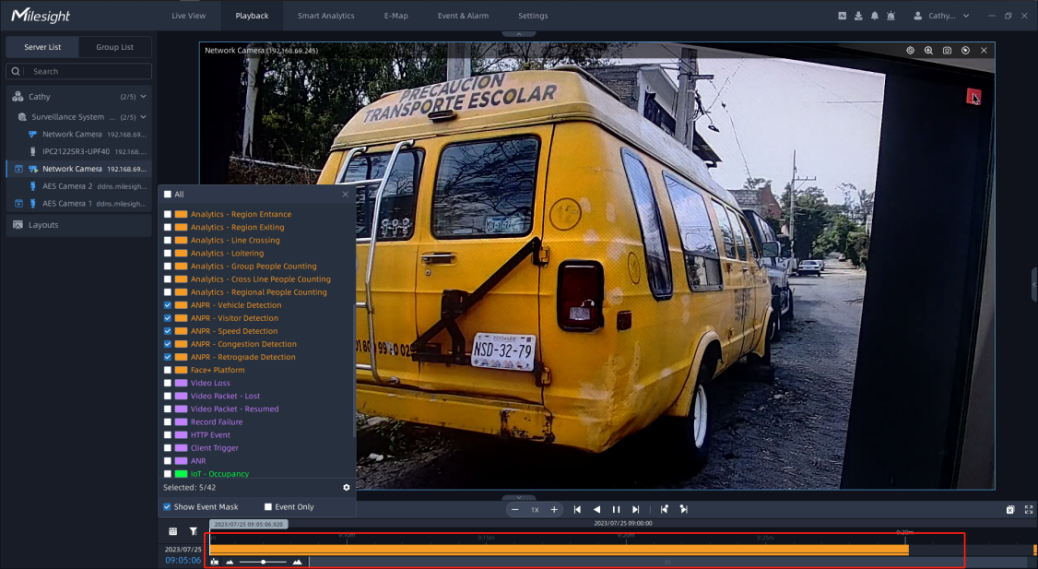Open the Settings tab
Image resolution: width=1038 pixels, height=569 pixels.
pos(533,16)
